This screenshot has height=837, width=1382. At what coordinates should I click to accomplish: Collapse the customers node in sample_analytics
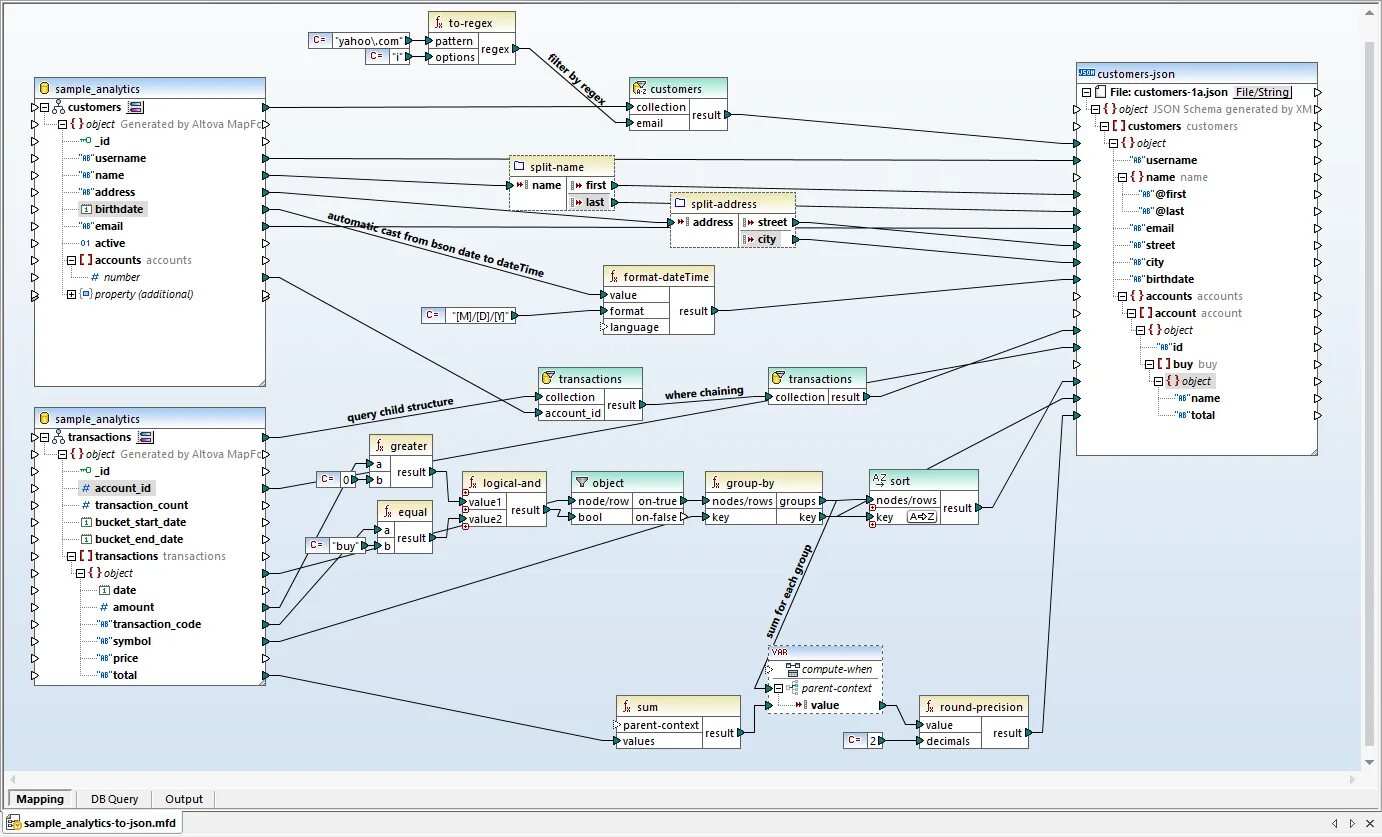[x=44, y=106]
